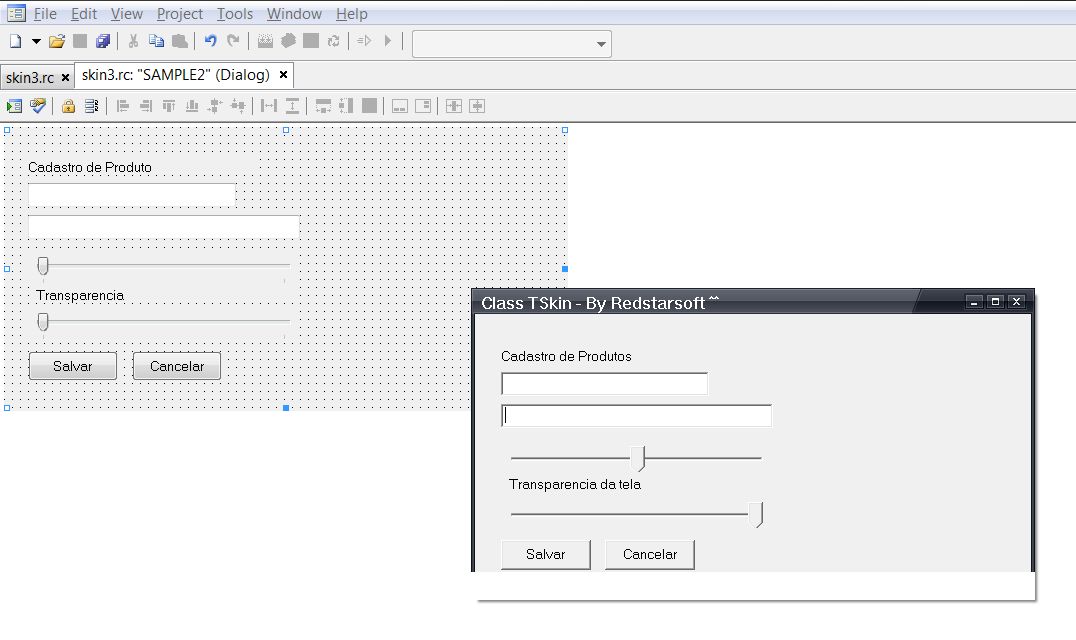Image resolution: width=1076 pixels, height=640 pixels.
Task: Toggle the Lock controls padlock icon
Action: tap(68, 106)
